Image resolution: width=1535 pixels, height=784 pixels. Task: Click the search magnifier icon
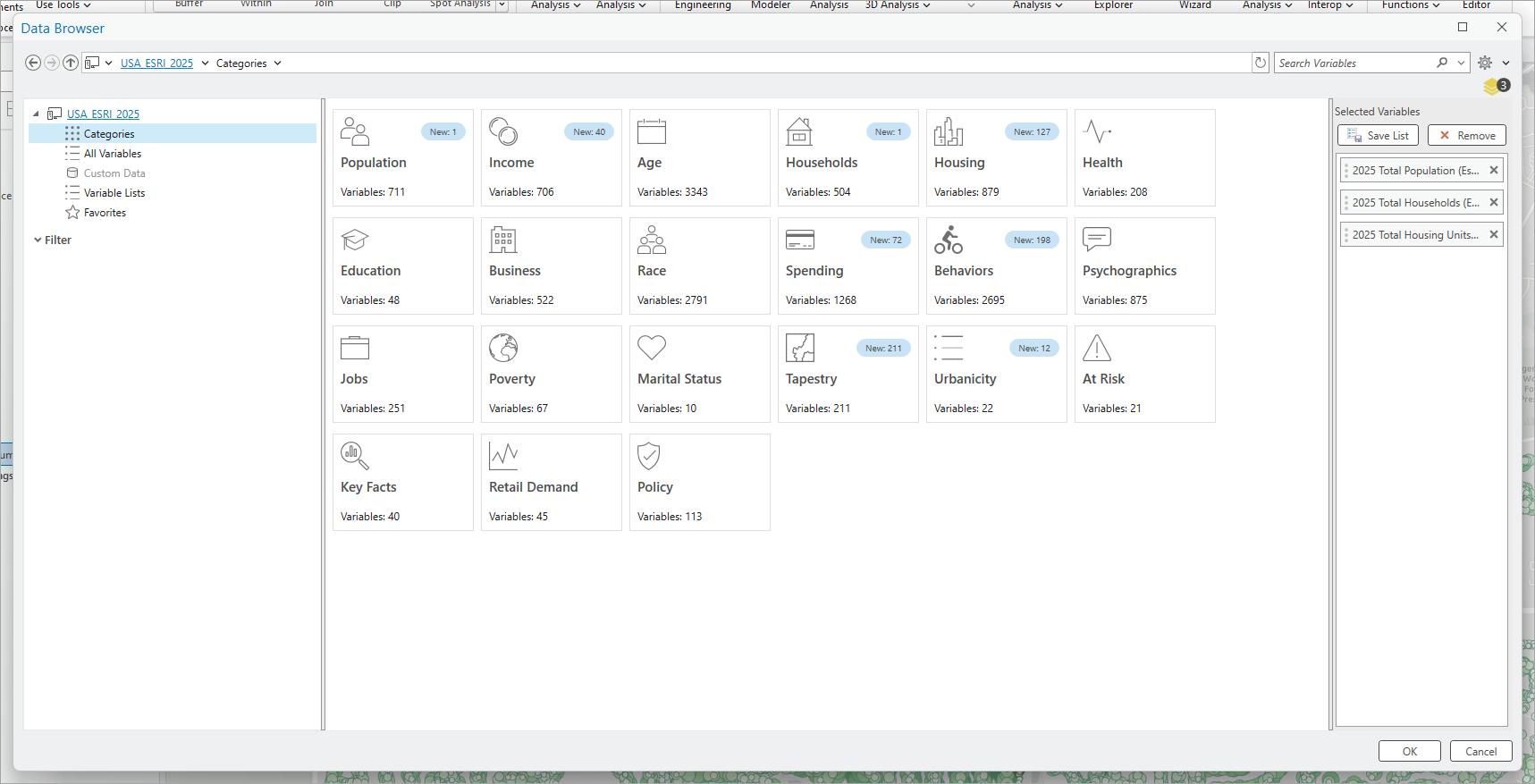(x=1442, y=63)
